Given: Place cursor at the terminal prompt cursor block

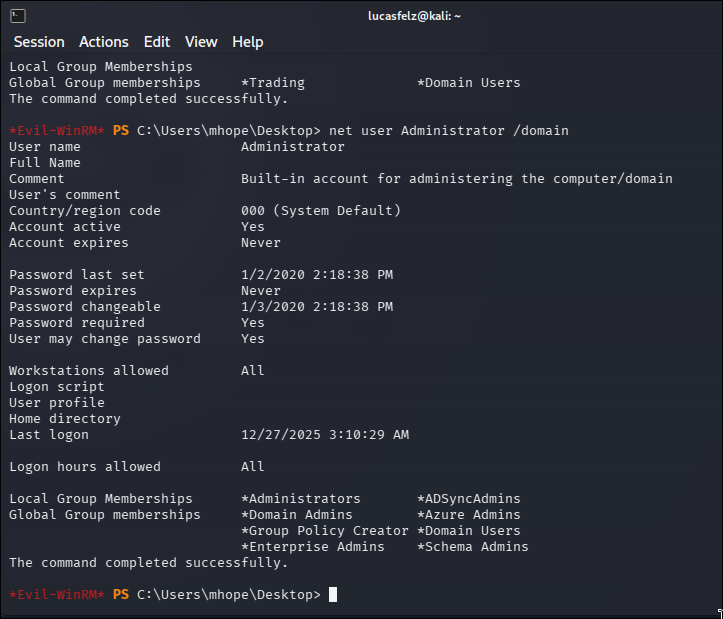Looking at the screenshot, I should tap(333, 595).
